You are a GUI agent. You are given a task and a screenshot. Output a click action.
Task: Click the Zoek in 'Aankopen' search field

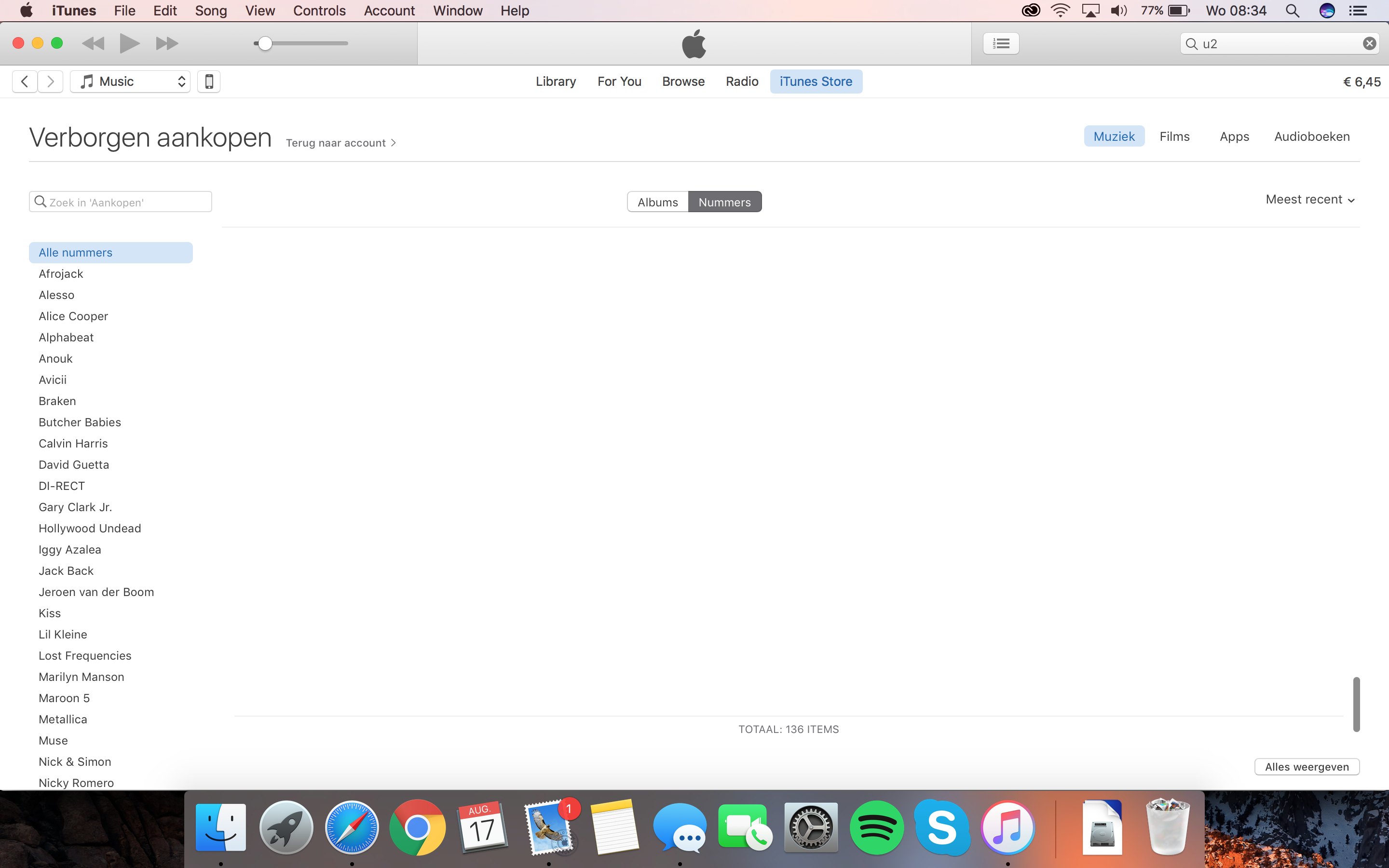click(x=121, y=202)
